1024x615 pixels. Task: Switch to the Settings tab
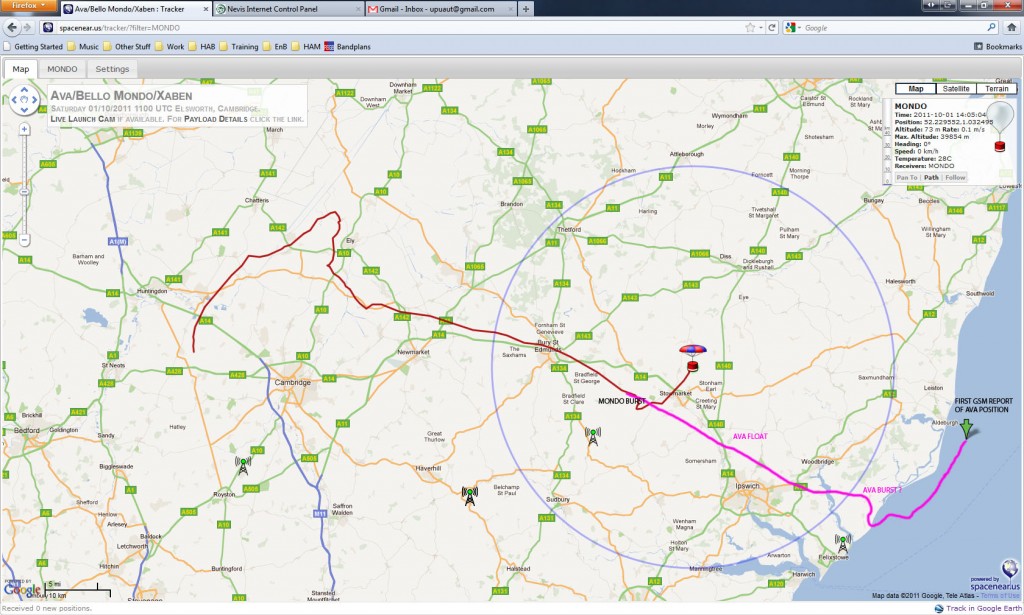click(x=112, y=69)
